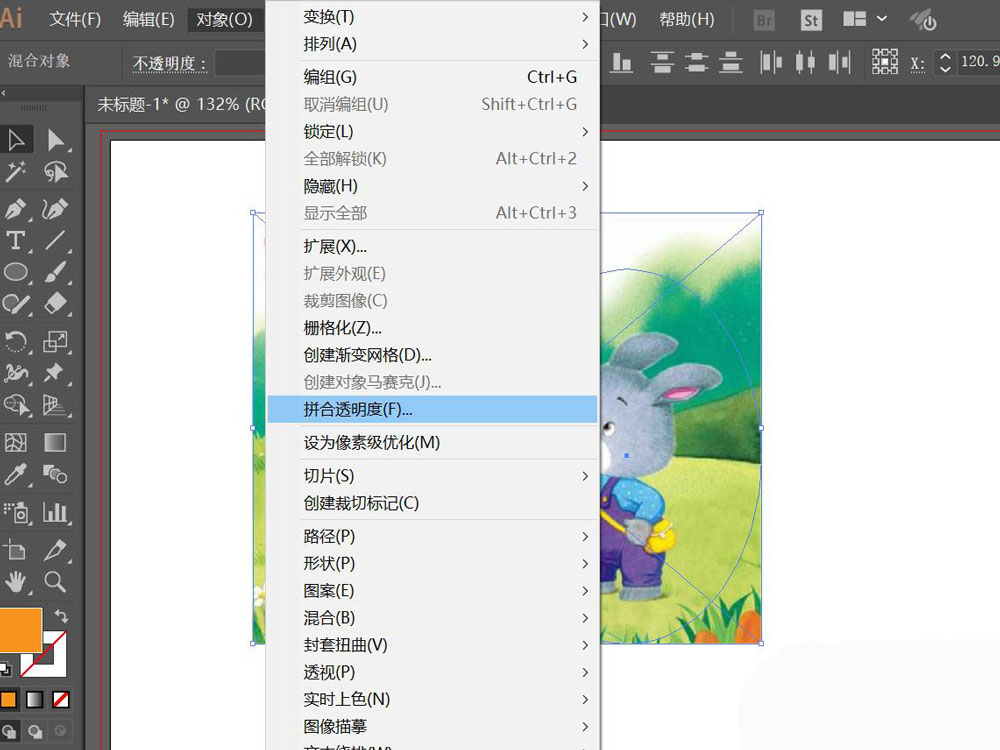1000x750 pixels.
Task: Open the workspace switcher dropdown
Action: coord(865,19)
